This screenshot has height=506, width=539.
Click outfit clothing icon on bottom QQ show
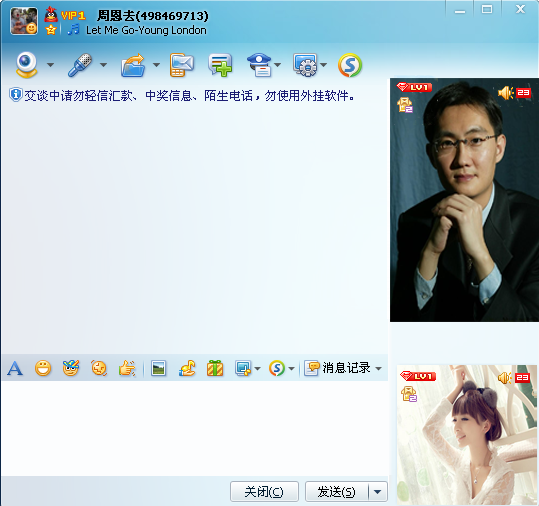(409, 394)
